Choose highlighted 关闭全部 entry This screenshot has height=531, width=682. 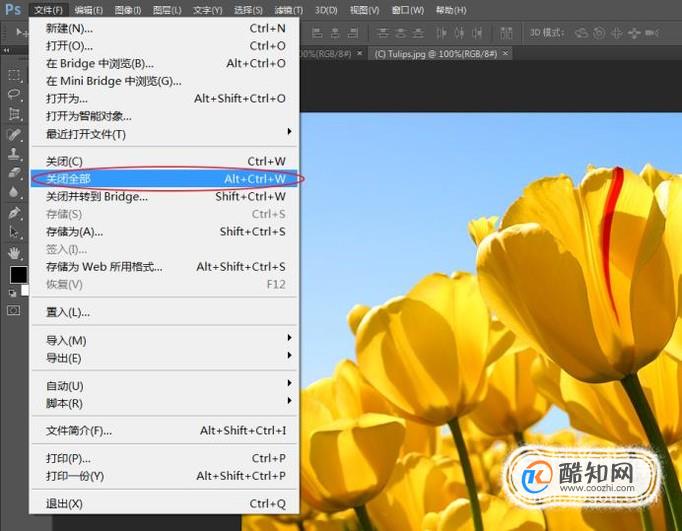pos(164,179)
